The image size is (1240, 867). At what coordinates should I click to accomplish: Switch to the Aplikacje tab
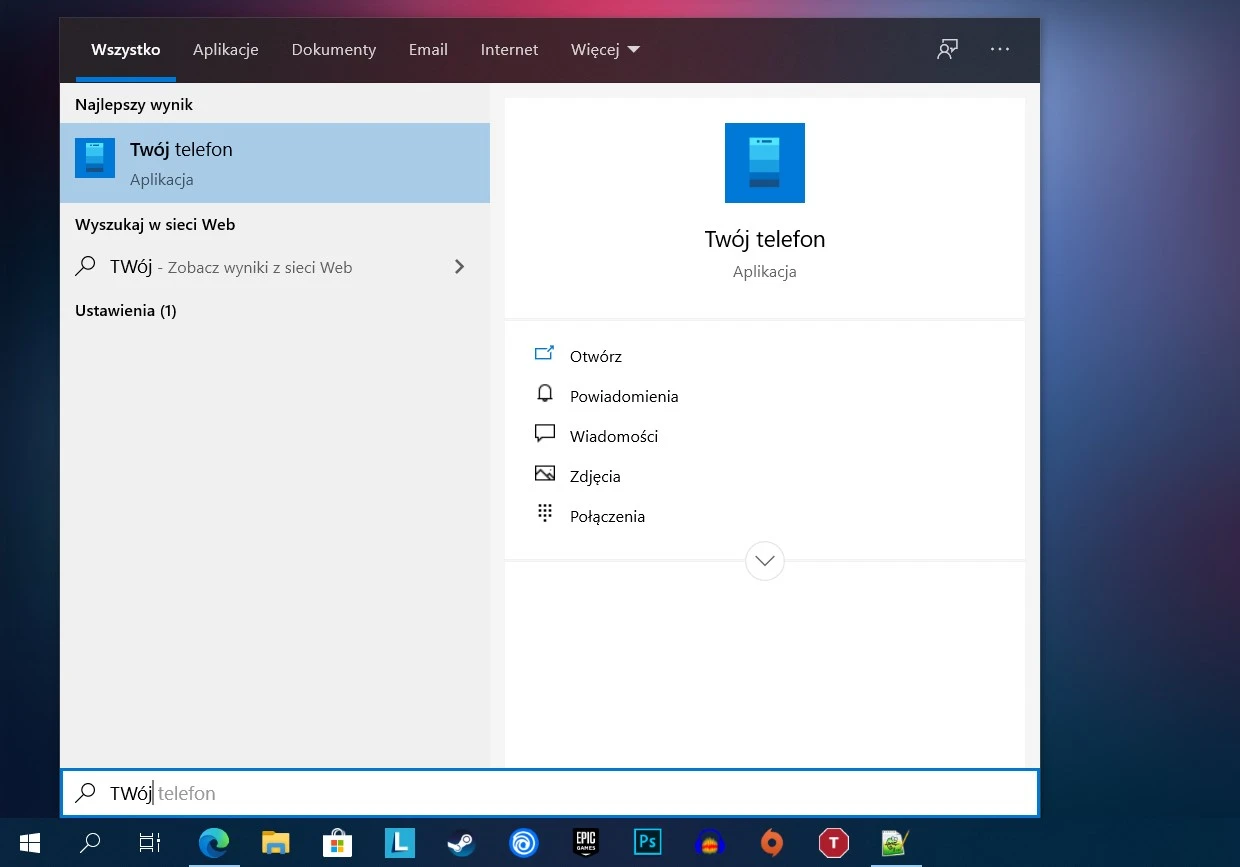(x=226, y=49)
